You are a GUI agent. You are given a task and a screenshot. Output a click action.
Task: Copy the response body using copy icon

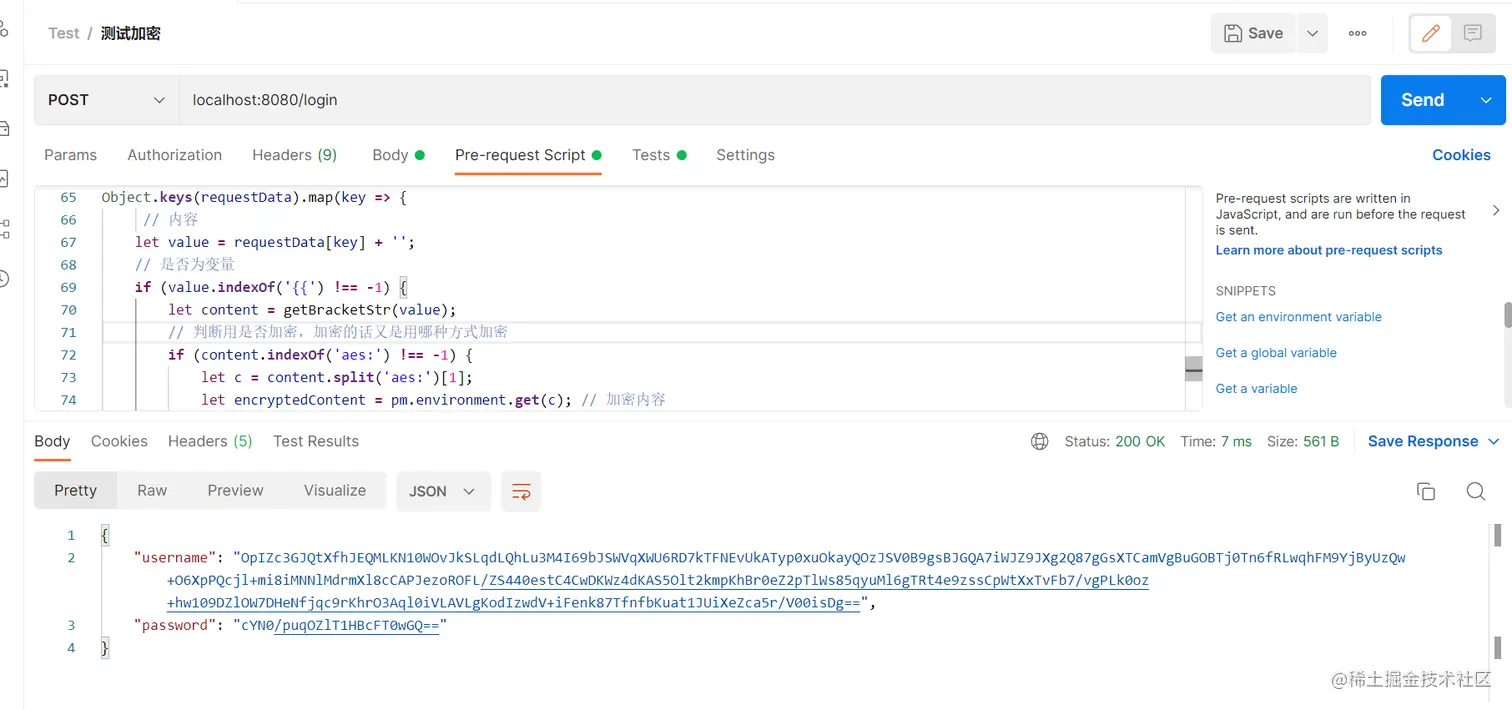[1426, 491]
